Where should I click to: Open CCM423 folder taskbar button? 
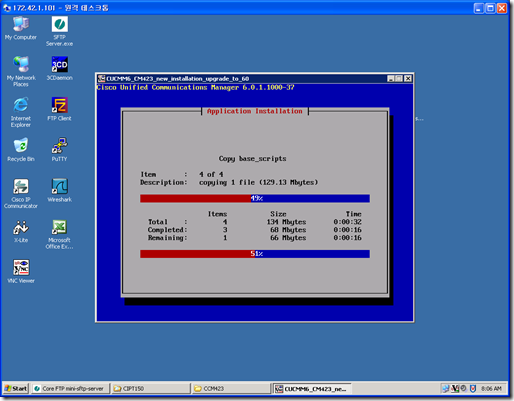(x=231, y=389)
